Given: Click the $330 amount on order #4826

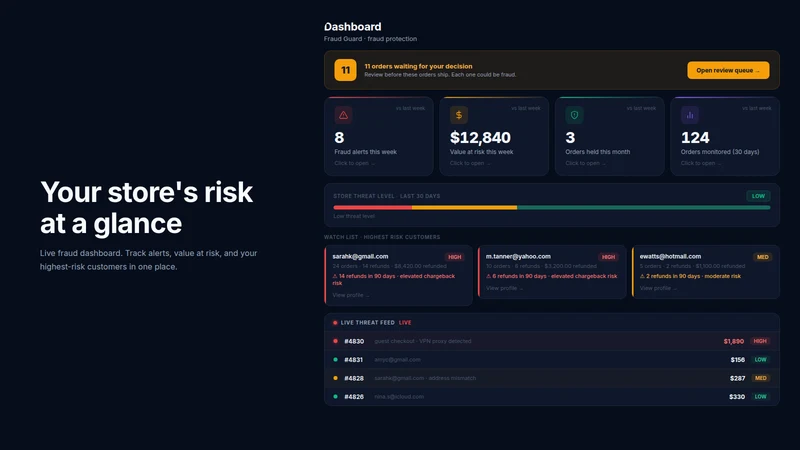Looking at the screenshot, I should (x=737, y=396).
